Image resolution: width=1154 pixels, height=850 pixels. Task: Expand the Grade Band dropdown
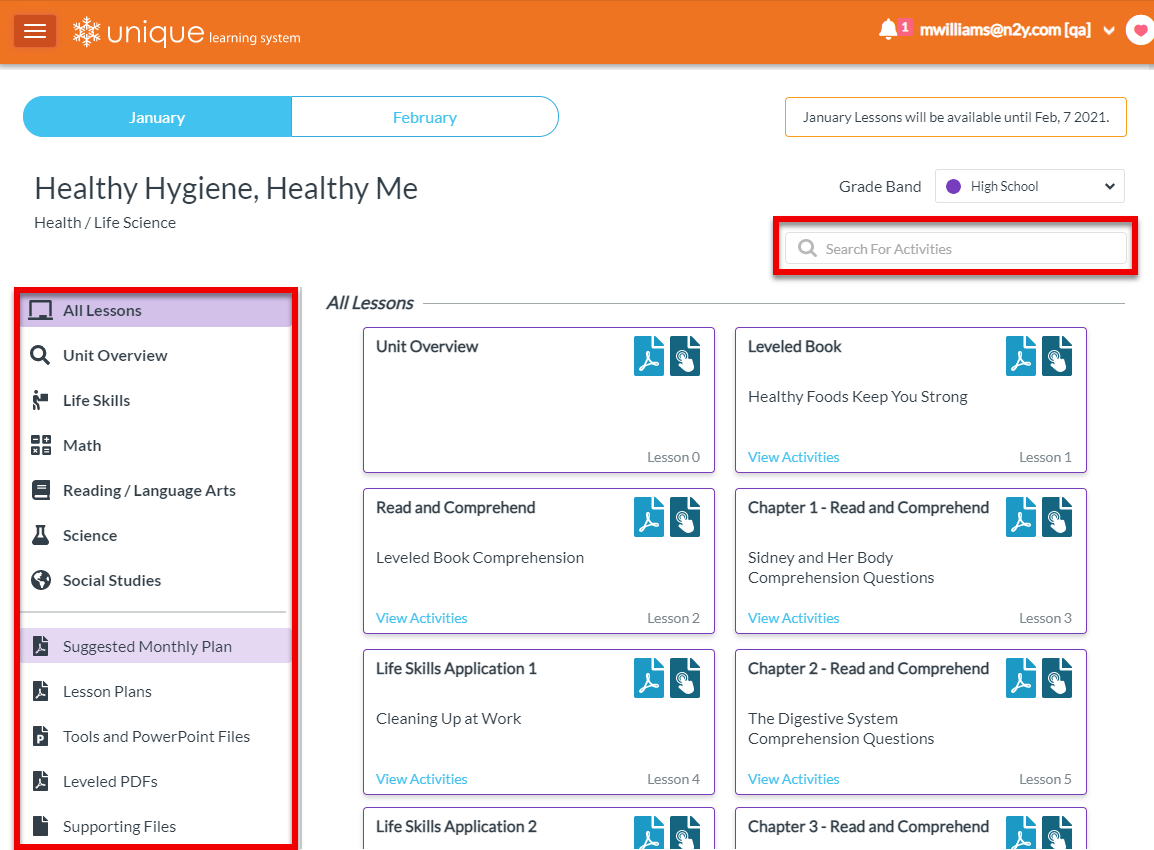tap(1030, 186)
